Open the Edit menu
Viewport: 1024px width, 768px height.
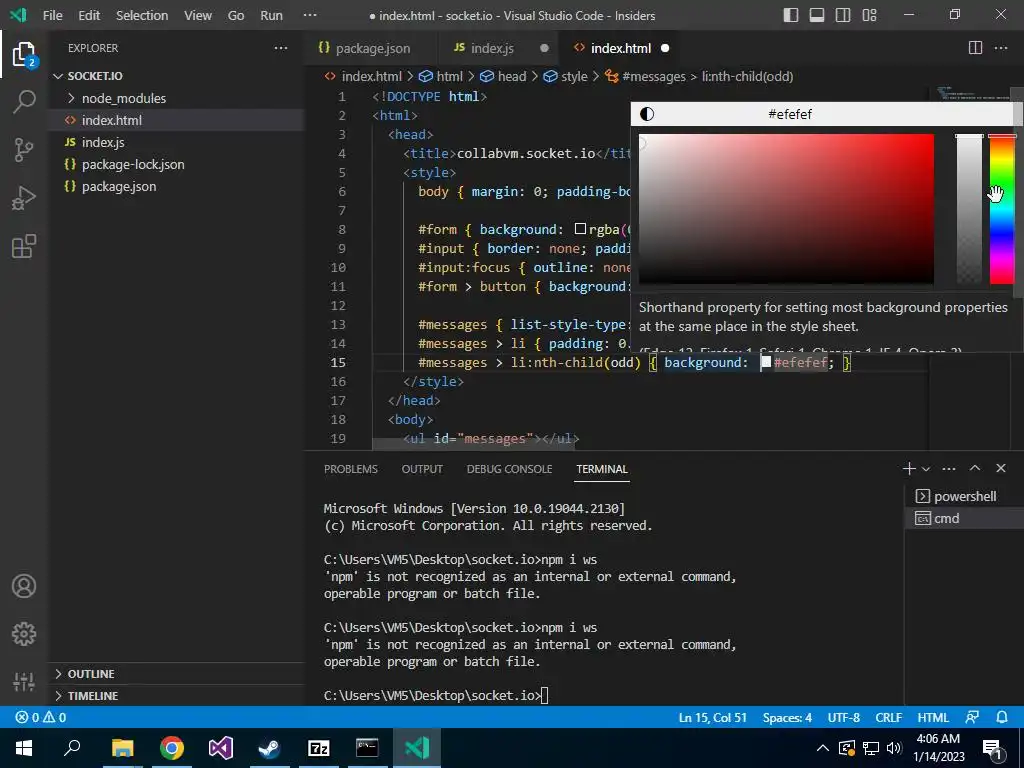pyautogui.click(x=89, y=15)
